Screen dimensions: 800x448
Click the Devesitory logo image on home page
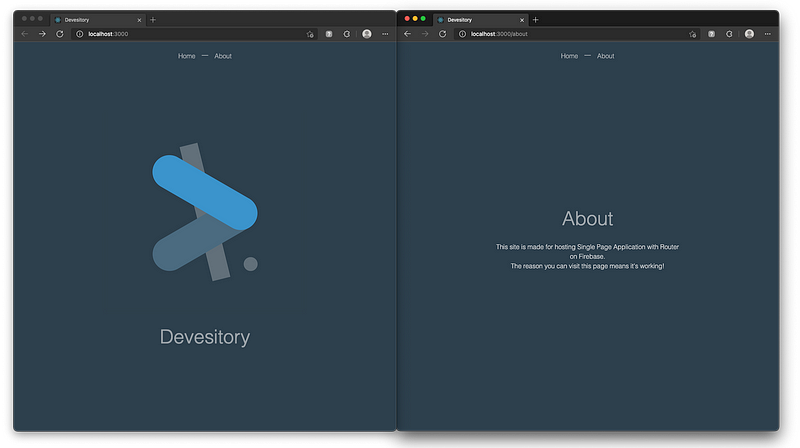point(205,212)
